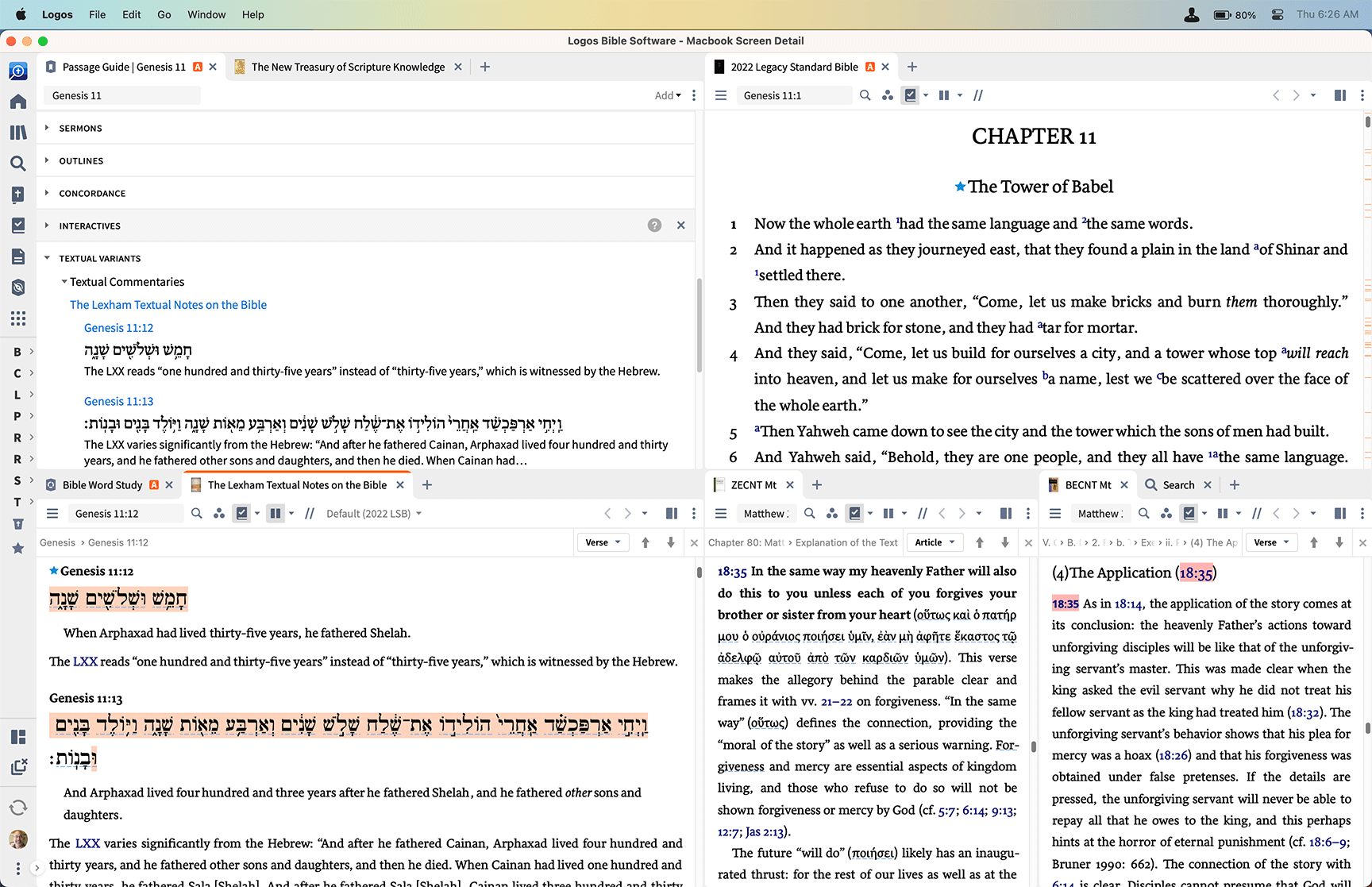This screenshot has width=1372, height=887.
Task: Open the Library icon in the left sidebar
Action: (18, 133)
